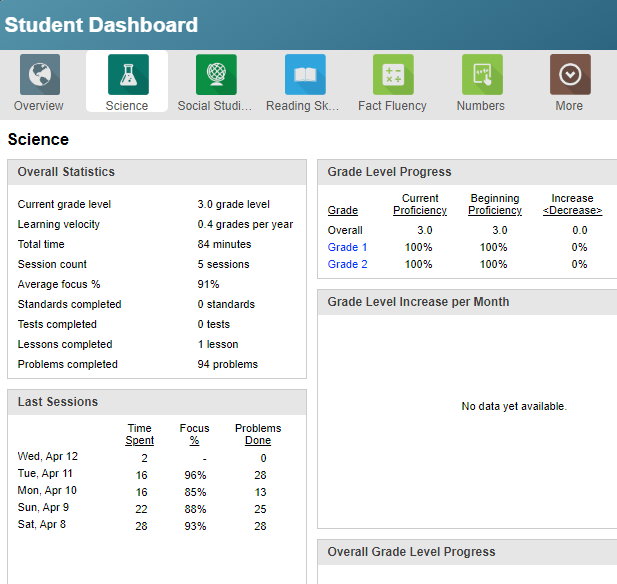Click the Focus % column header

coord(194,434)
